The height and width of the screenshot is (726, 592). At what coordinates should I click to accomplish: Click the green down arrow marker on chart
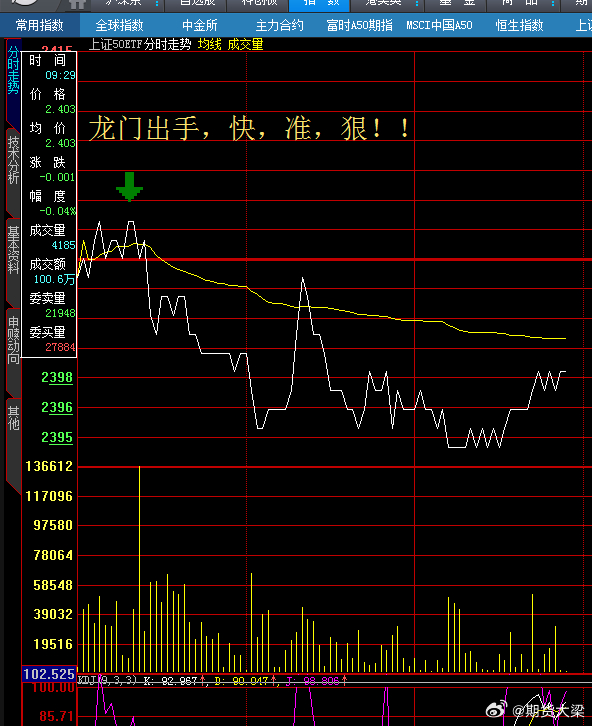point(130,187)
